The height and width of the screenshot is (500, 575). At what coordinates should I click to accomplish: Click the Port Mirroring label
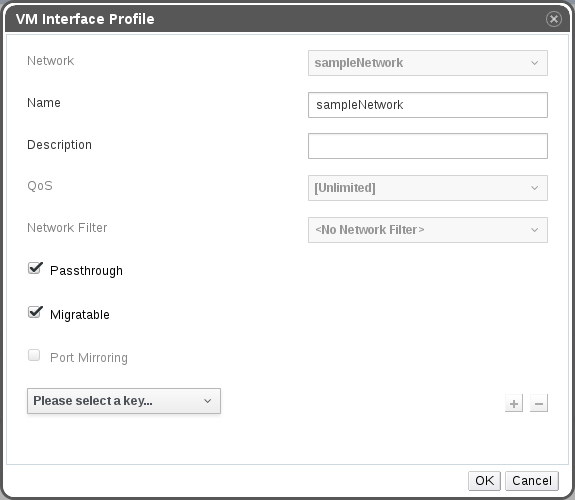point(89,357)
